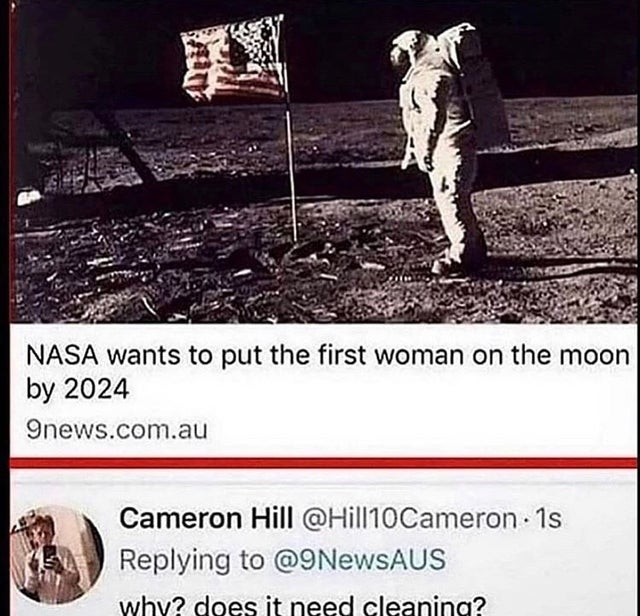Visit the 9news.com.au source domain

pyautogui.click(x=117, y=430)
